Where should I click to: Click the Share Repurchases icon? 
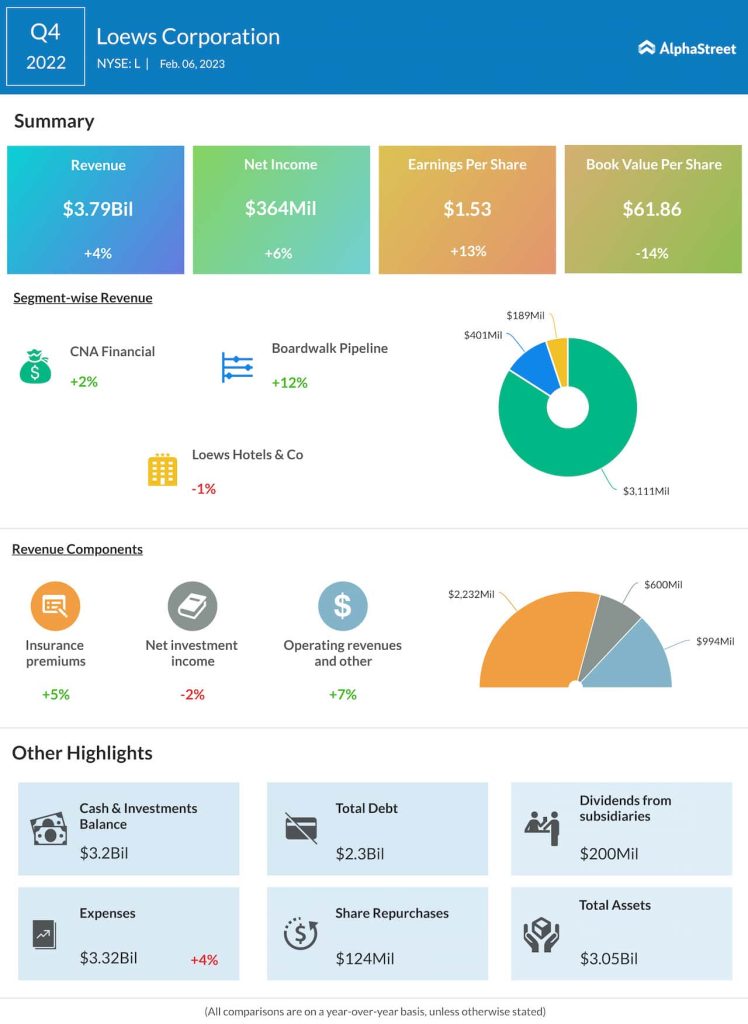[300, 934]
